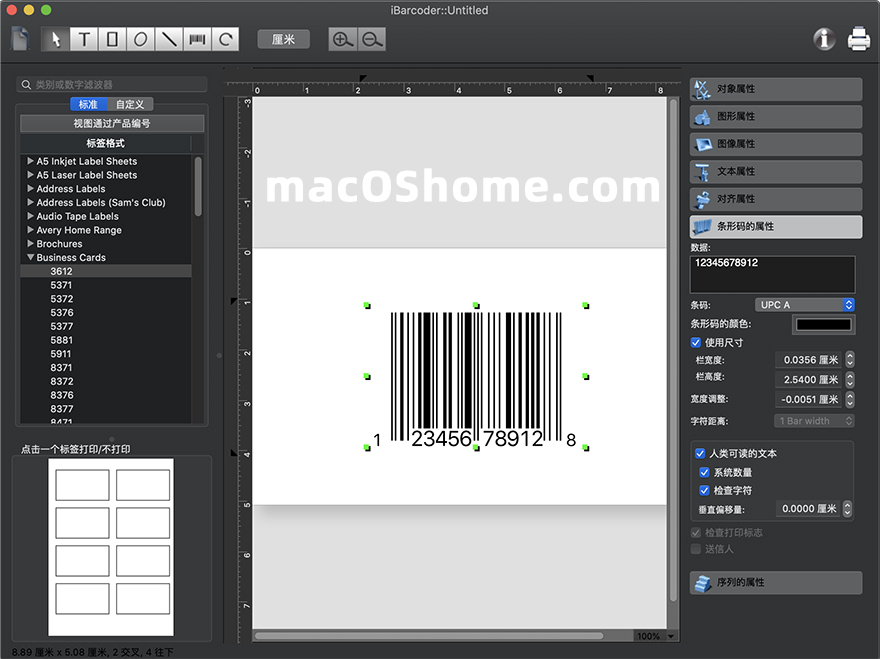The height and width of the screenshot is (659, 880).
Task: Click the rotate tool icon
Action: coord(226,39)
